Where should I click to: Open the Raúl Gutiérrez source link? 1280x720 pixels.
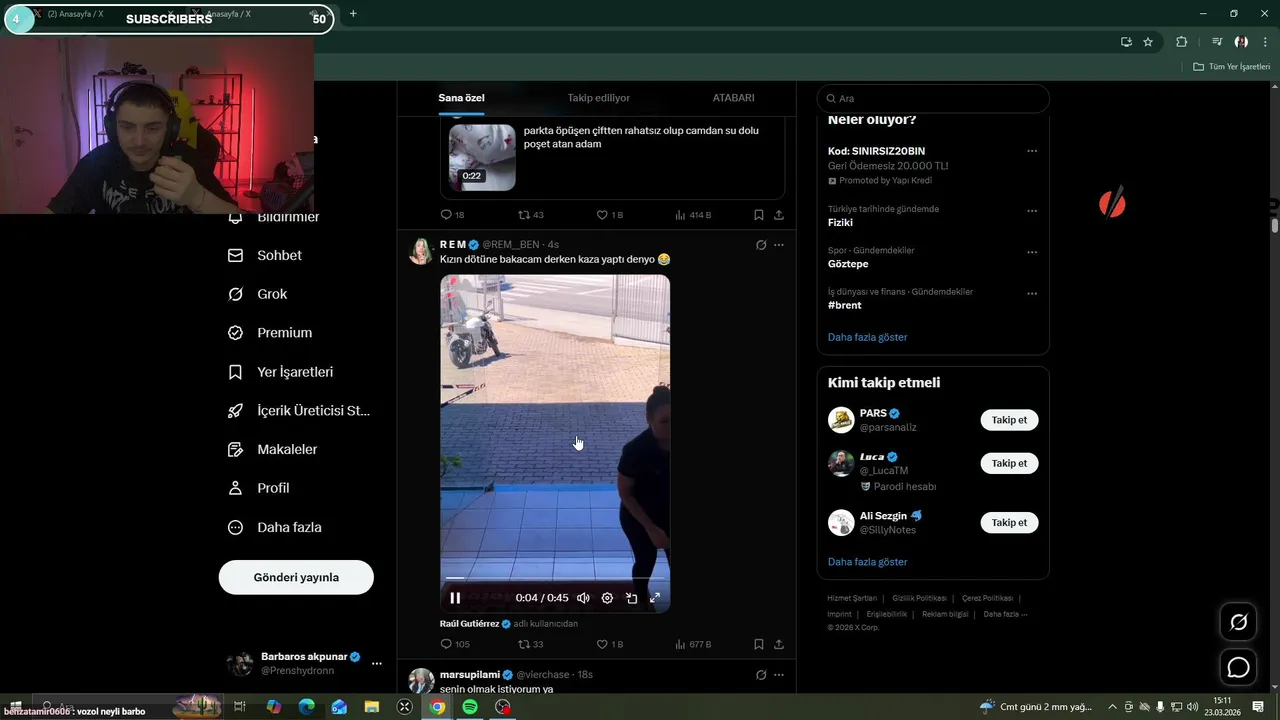[469, 624]
